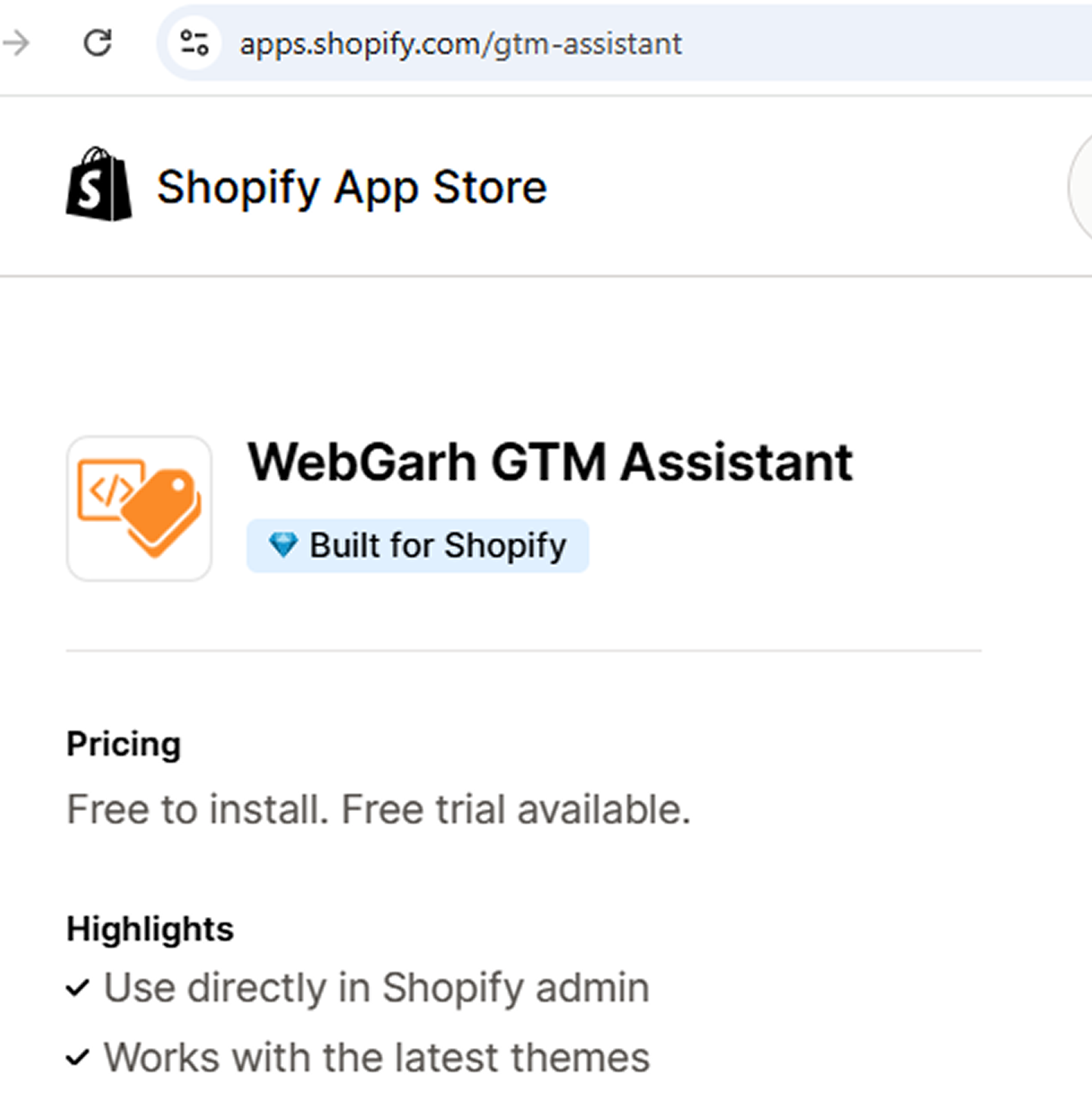Focus the apps.shopify.com address bar URL
The height and width of the screenshot is (1110, 1092).
coord(462,44)
